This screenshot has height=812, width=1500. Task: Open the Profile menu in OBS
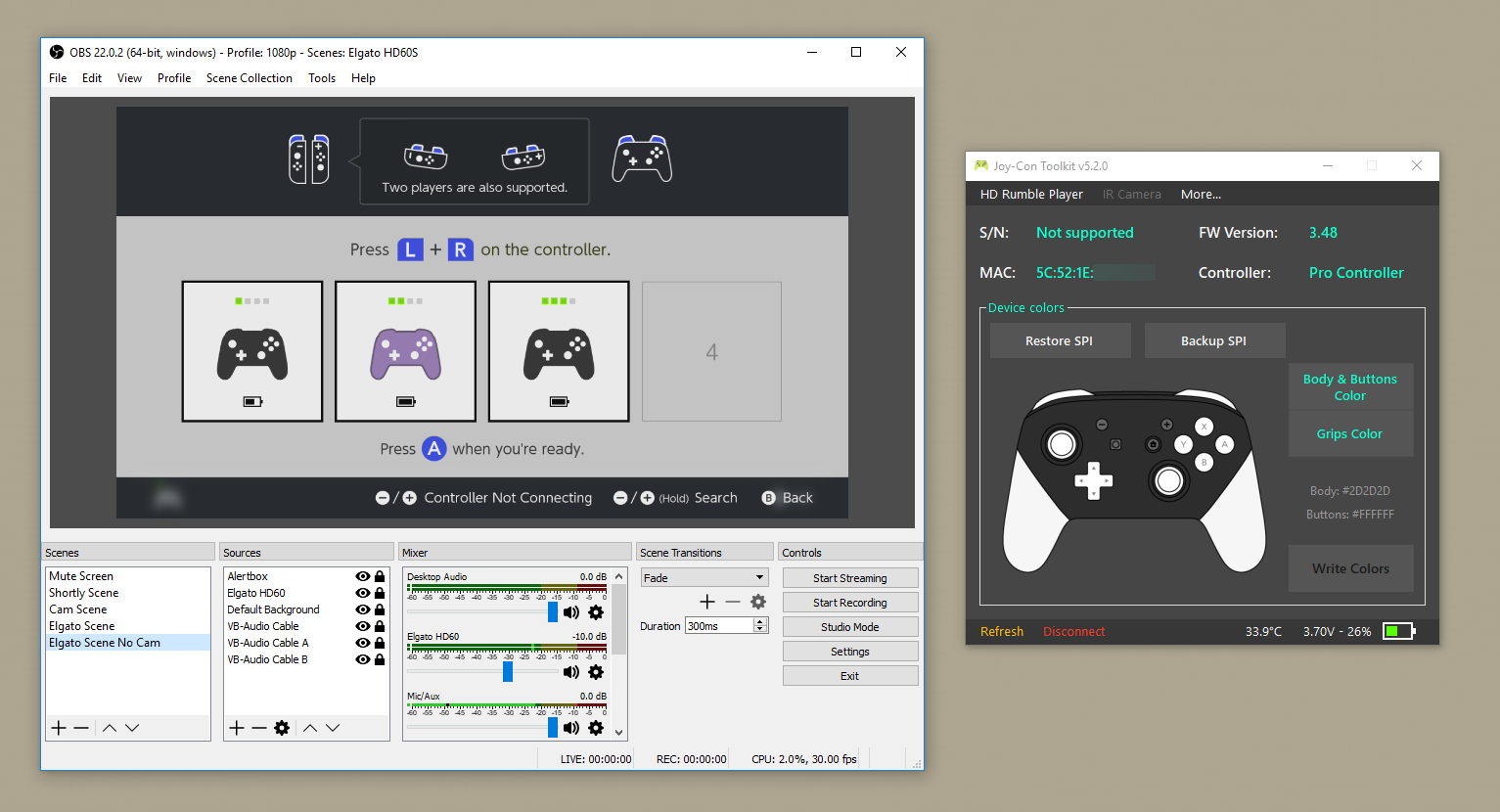(x=174, y=78)
